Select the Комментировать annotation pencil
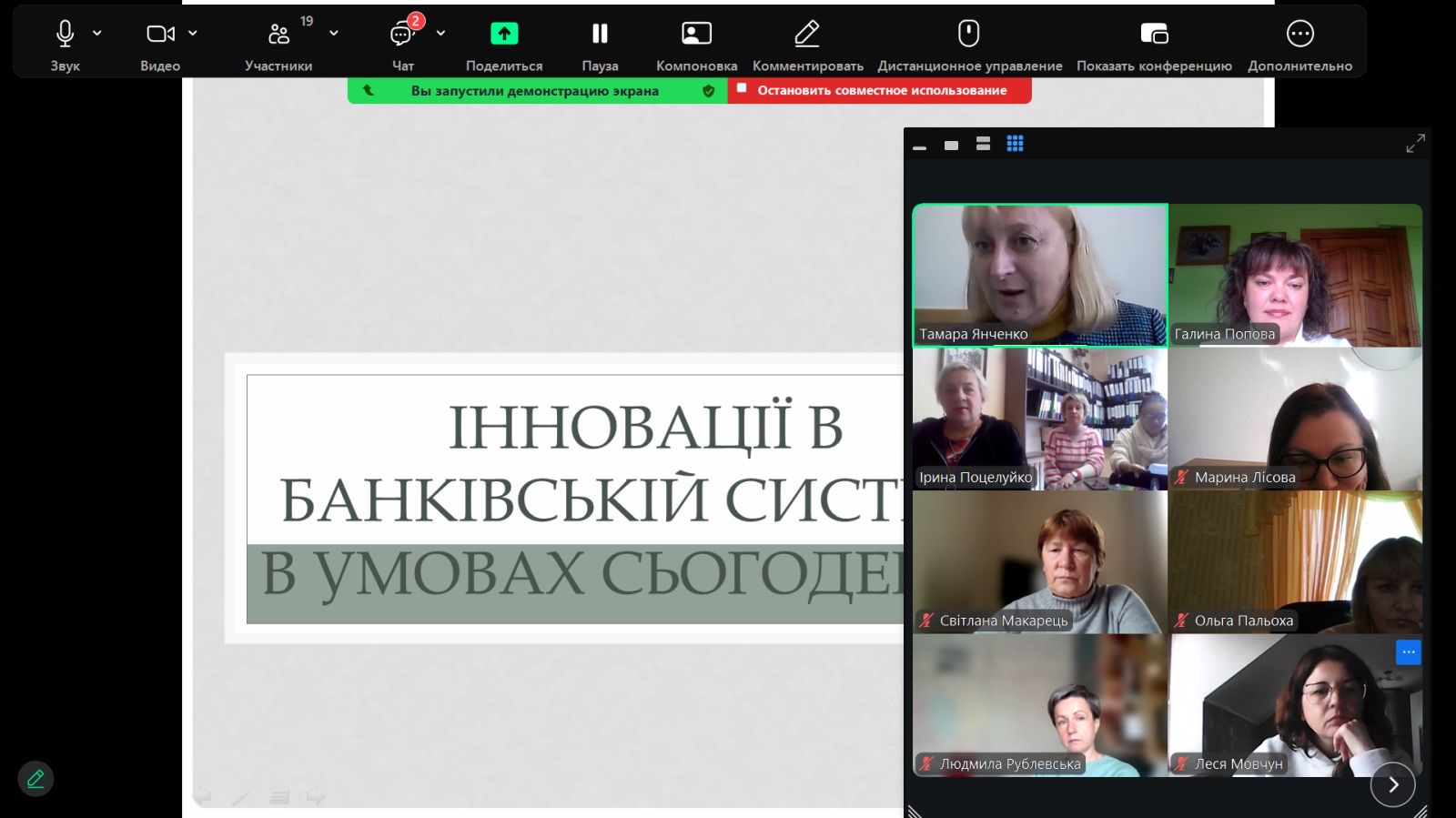This screenshot has width=1456, height=818. point(807,35)
